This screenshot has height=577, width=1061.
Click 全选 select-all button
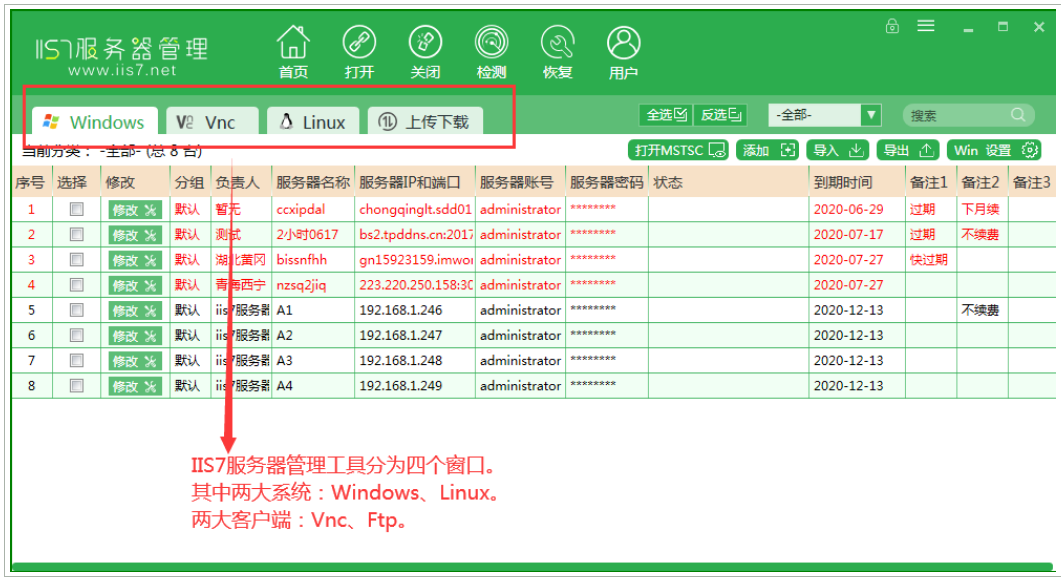(x=665, y=115)
